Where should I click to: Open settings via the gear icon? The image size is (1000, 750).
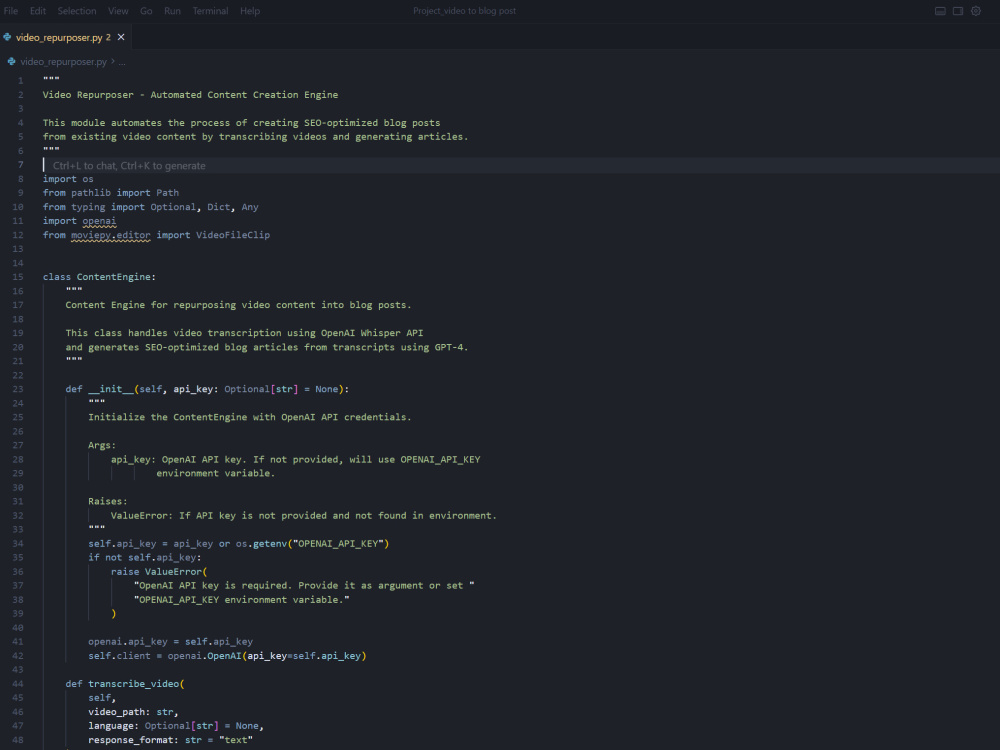pos(976,11)
